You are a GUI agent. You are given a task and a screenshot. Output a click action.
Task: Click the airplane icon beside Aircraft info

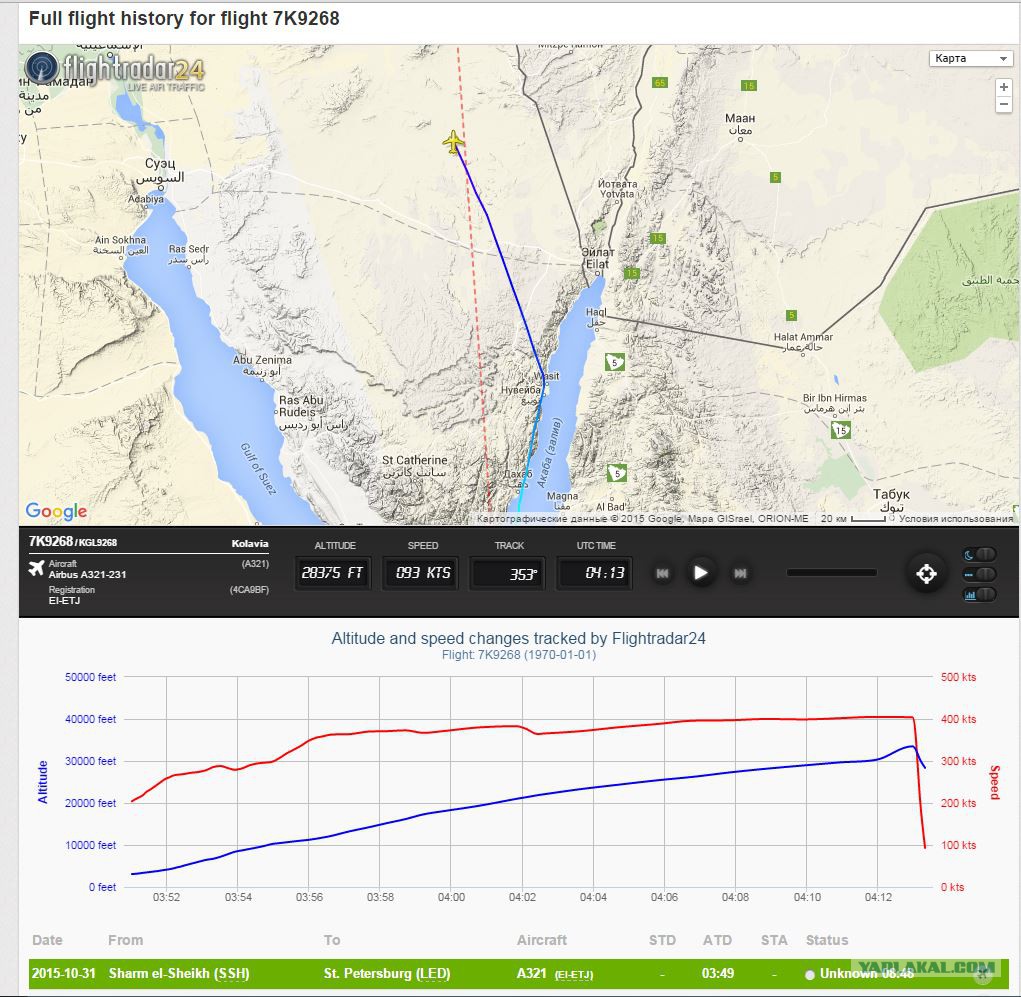click(36, 568)
